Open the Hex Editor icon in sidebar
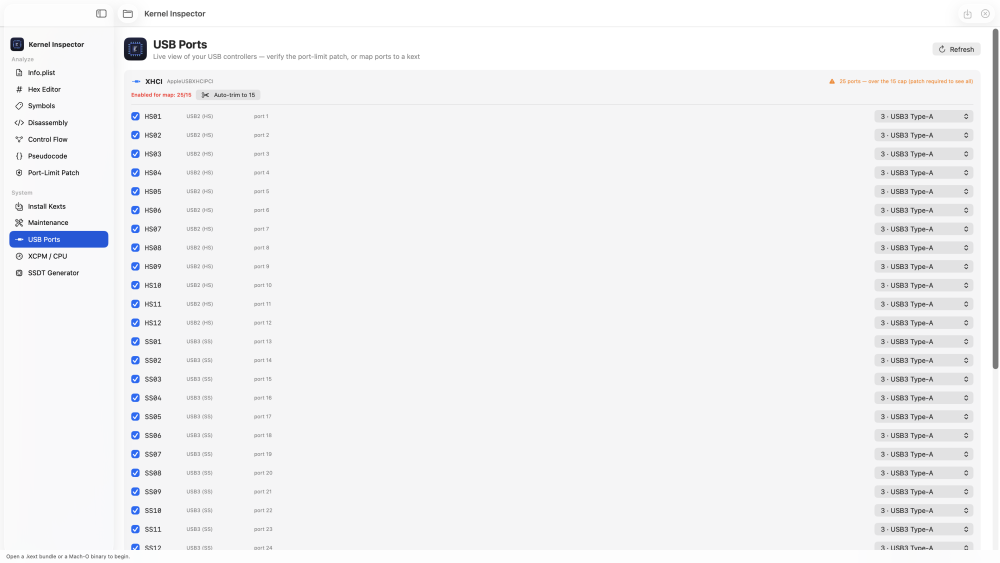This screenshot has width=1000, height=563. pyautogui.click(x=19, y=89)
